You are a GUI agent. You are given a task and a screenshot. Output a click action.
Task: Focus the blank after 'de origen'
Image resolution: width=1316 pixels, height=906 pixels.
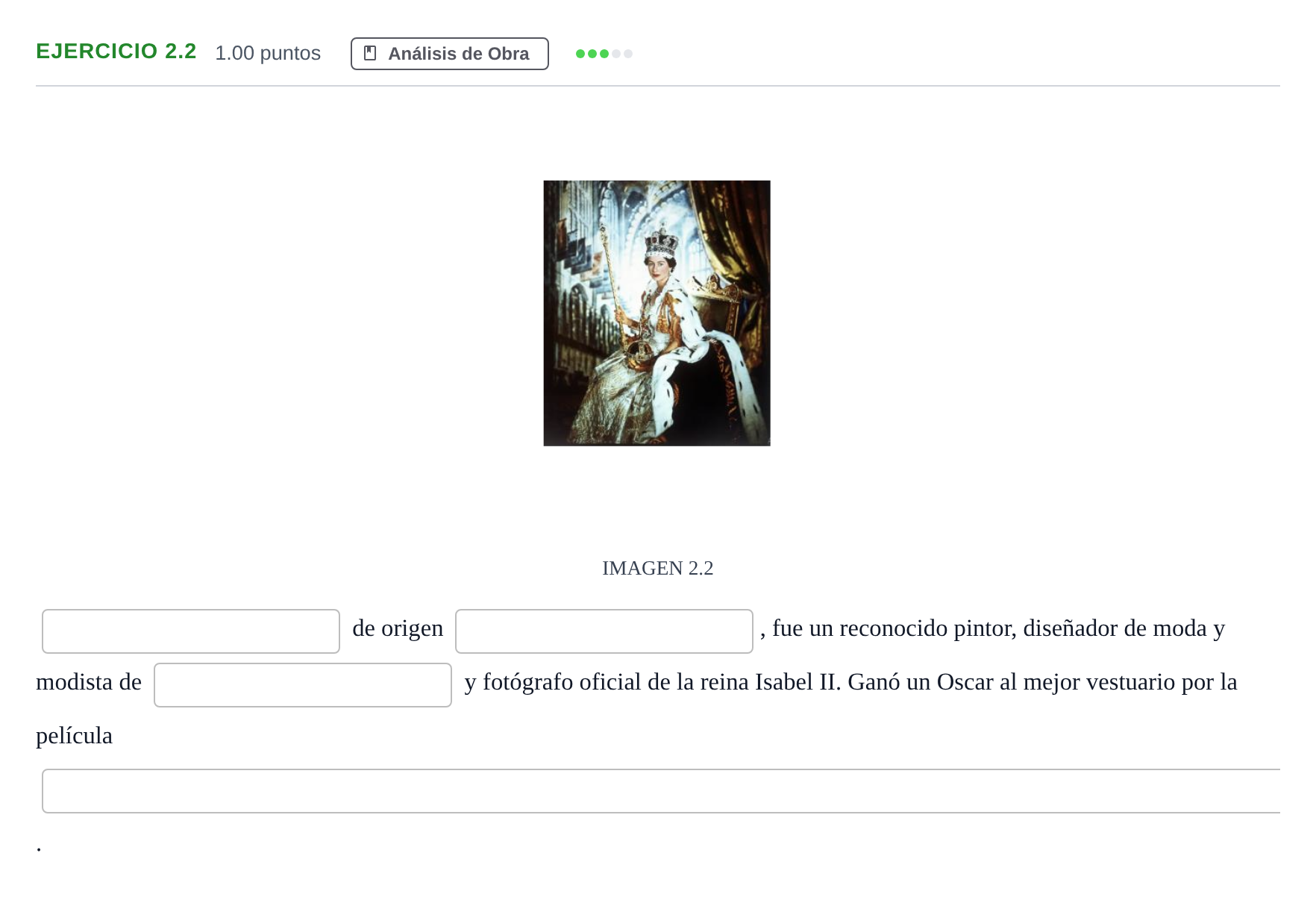point(604,631)
